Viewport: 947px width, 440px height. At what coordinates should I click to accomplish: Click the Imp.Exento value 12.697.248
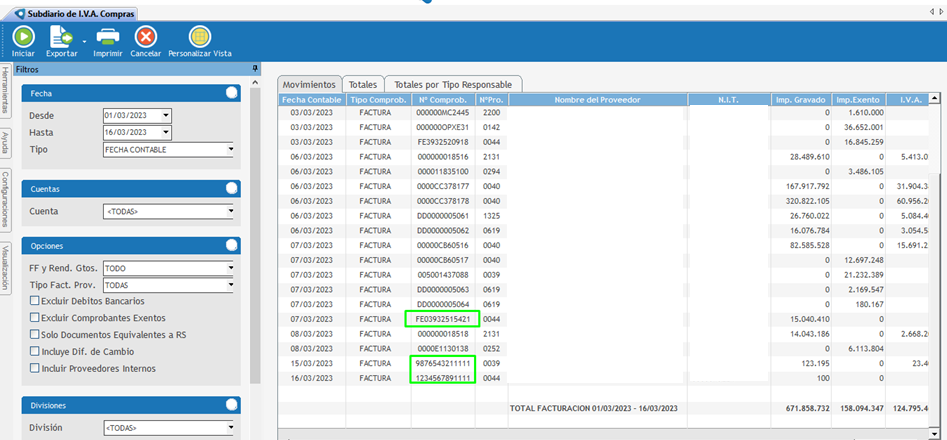pos(864,260)
